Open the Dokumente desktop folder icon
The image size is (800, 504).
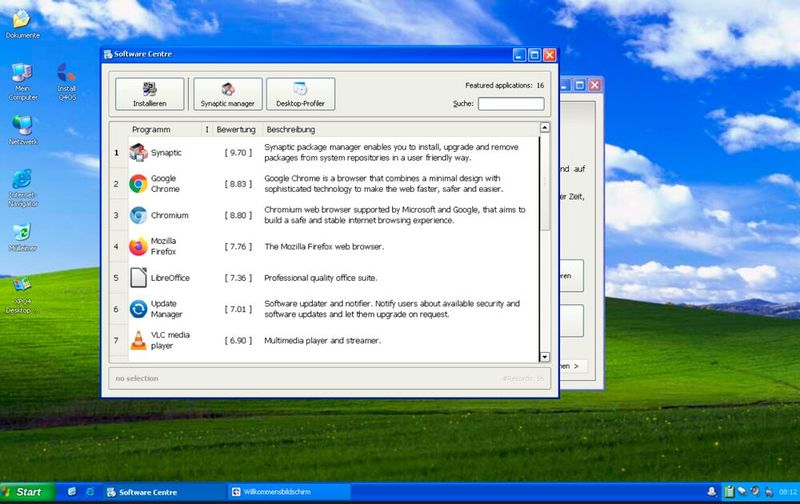pos(22,24)
